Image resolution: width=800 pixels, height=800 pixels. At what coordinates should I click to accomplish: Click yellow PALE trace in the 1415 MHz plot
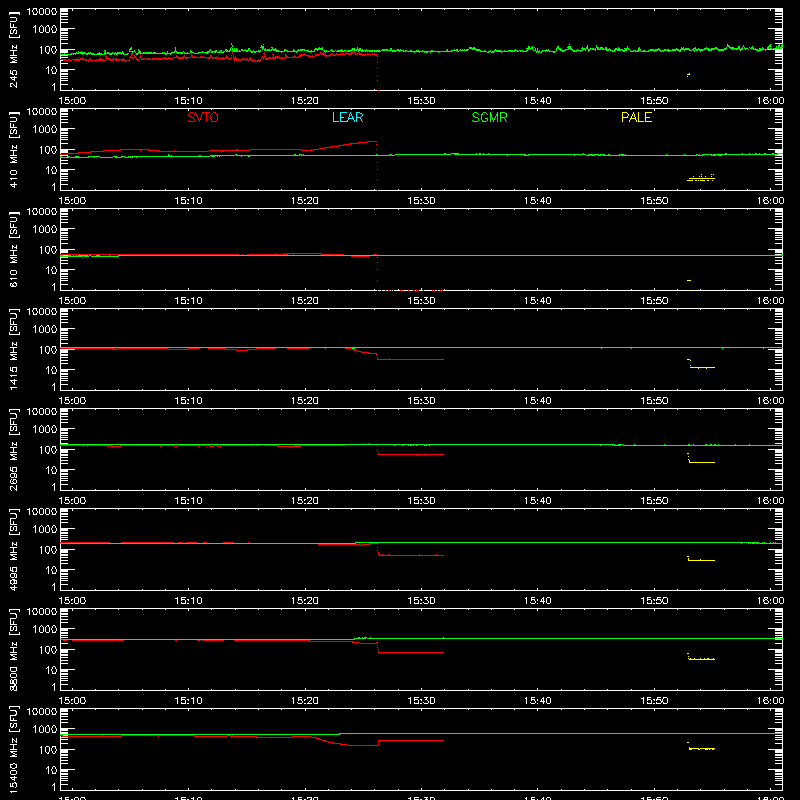pyautogui.click(x=703, y=367)
